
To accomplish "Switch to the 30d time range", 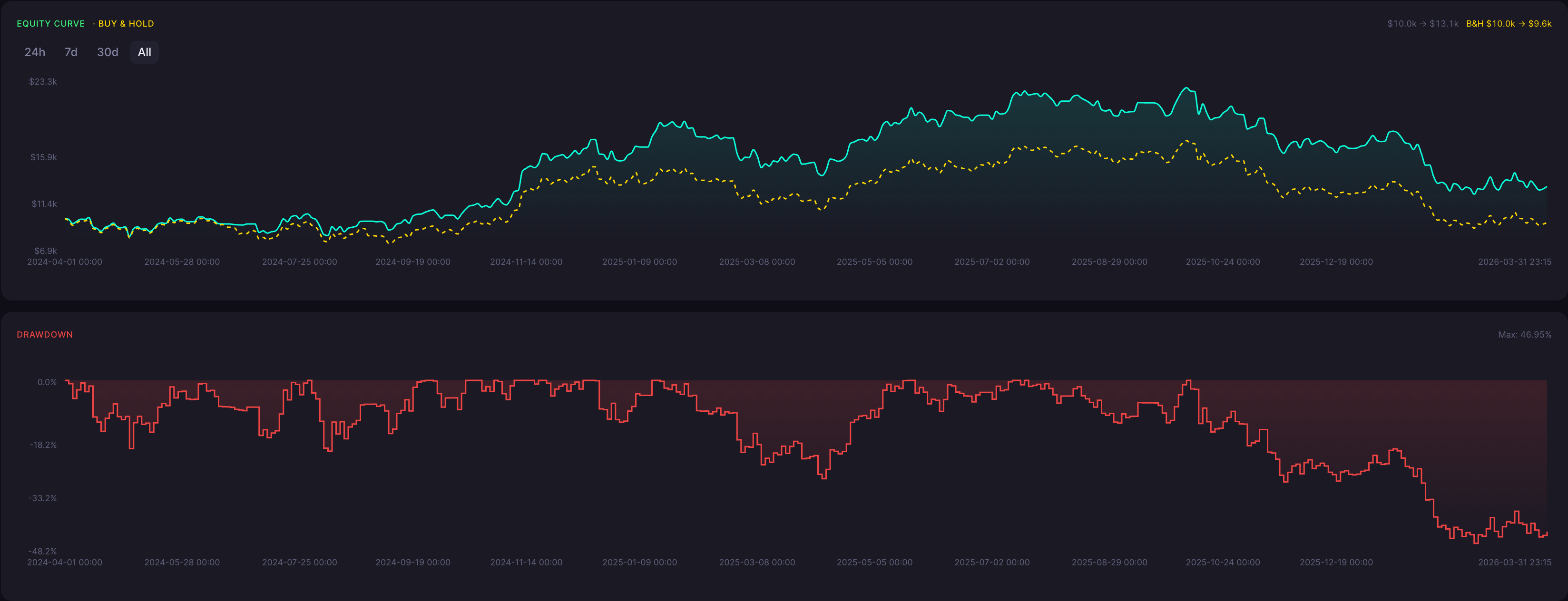I will (108, 52).
